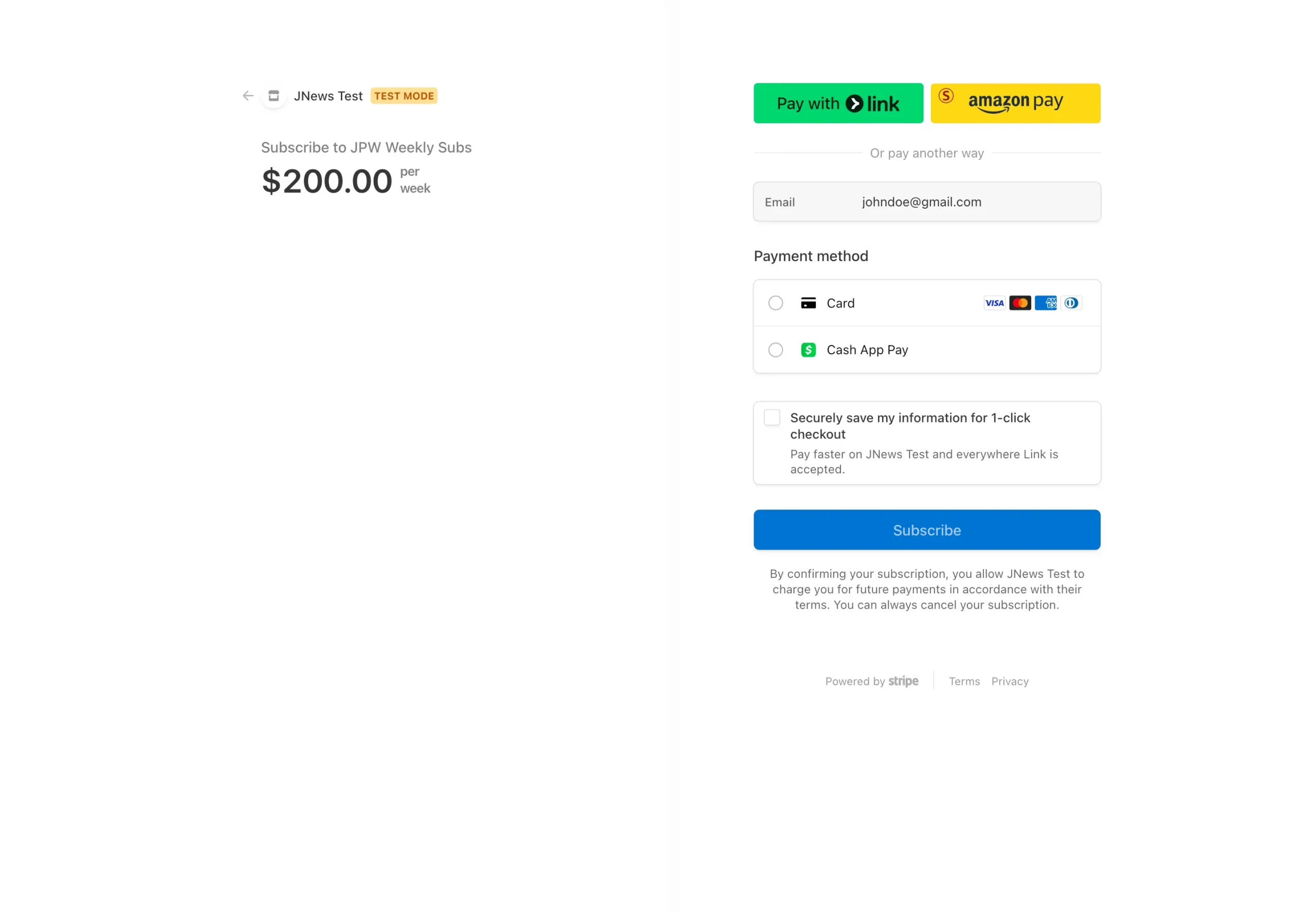Click the back arrow beside JNews Test

coord(248,96)
